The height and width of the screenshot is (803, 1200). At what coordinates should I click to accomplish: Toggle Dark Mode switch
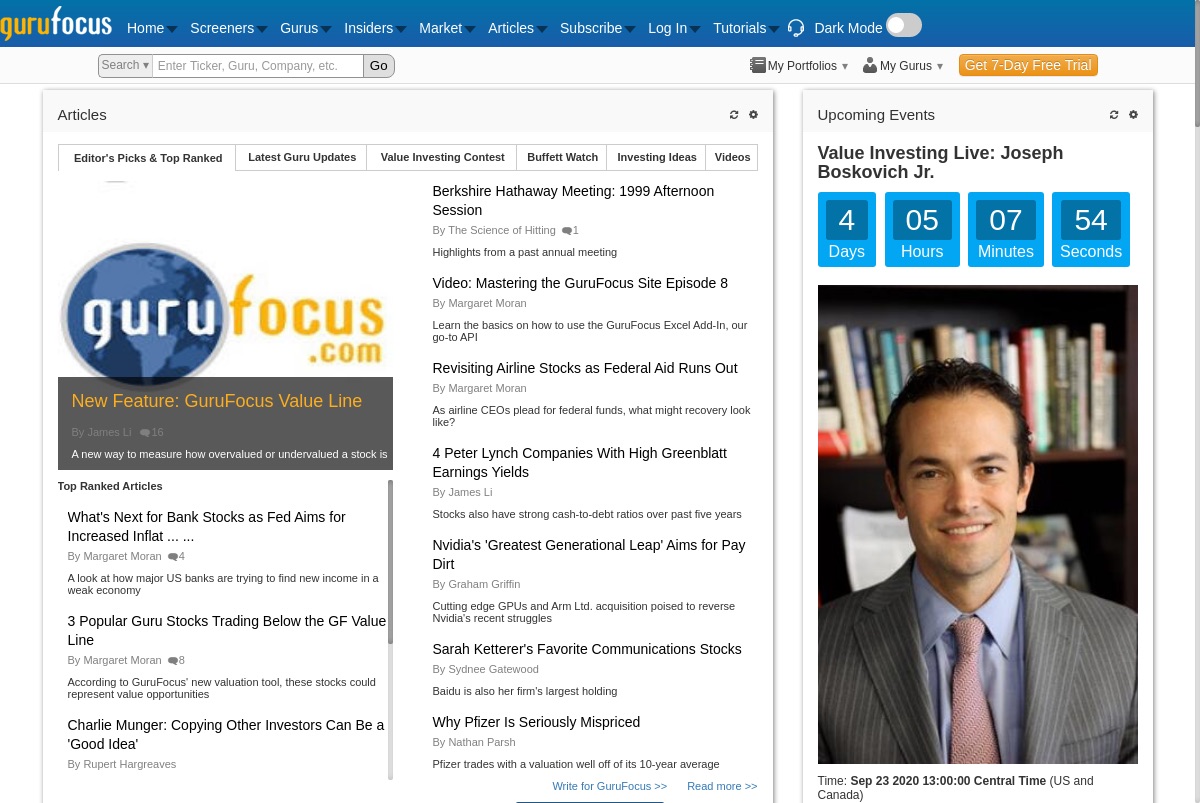(904, 25)
